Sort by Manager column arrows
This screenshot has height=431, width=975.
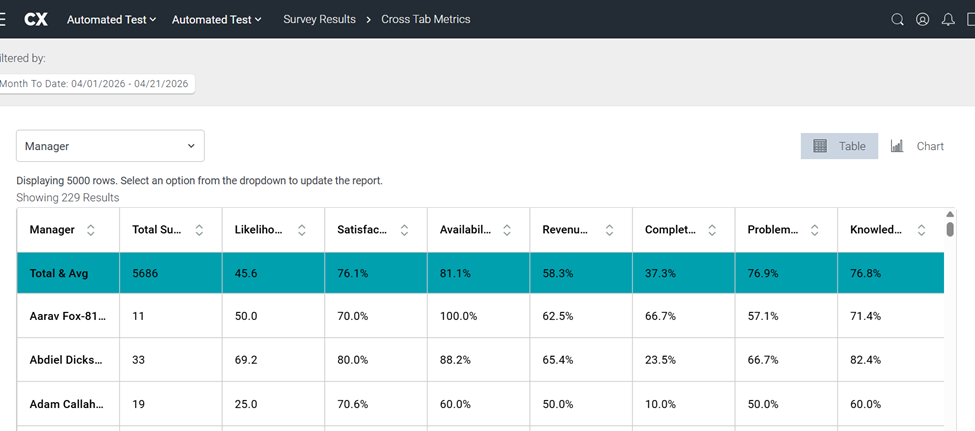(91, 230)
